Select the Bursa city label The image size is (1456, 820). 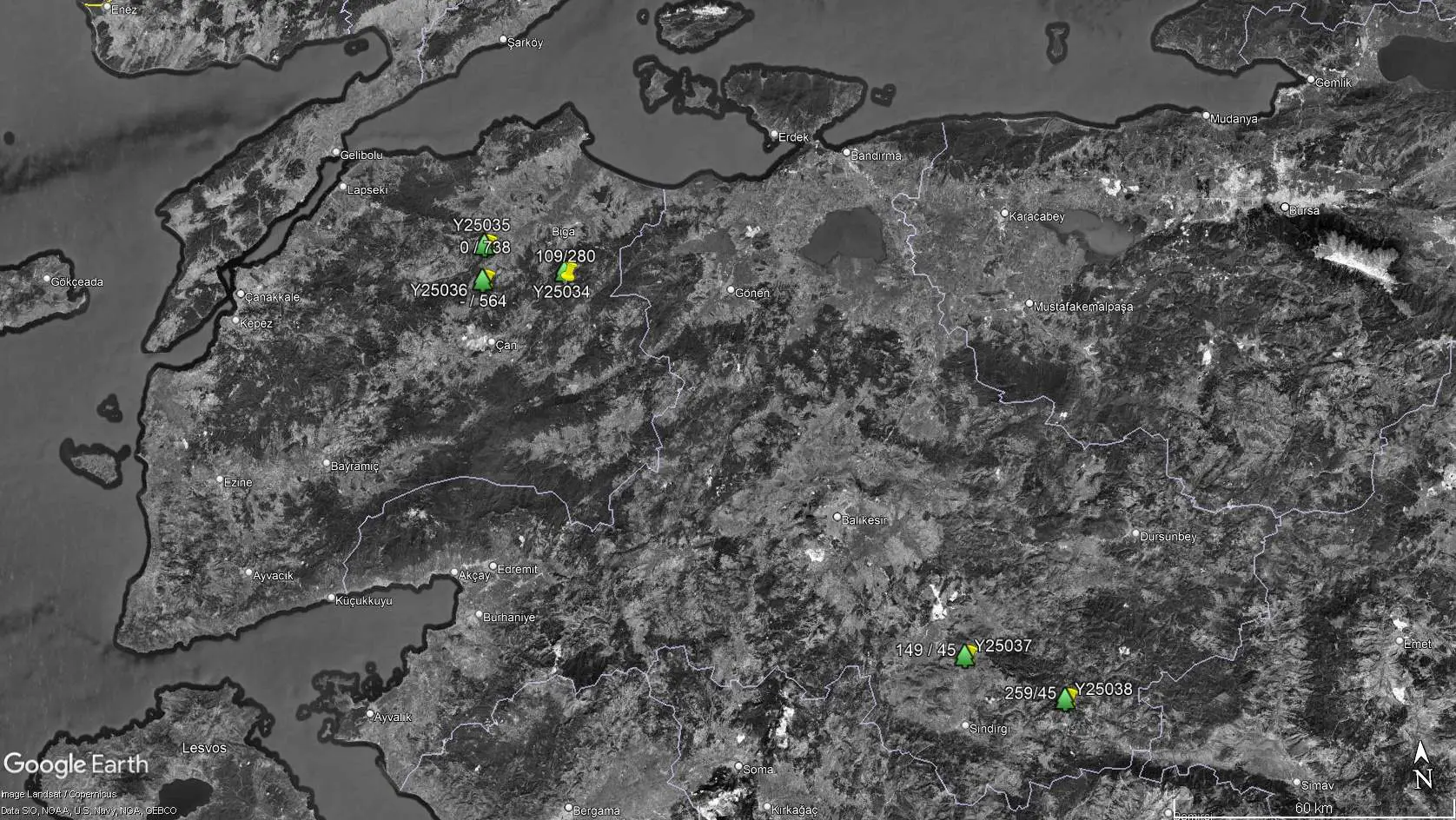pyautogui.click(x=1304, y=210)
